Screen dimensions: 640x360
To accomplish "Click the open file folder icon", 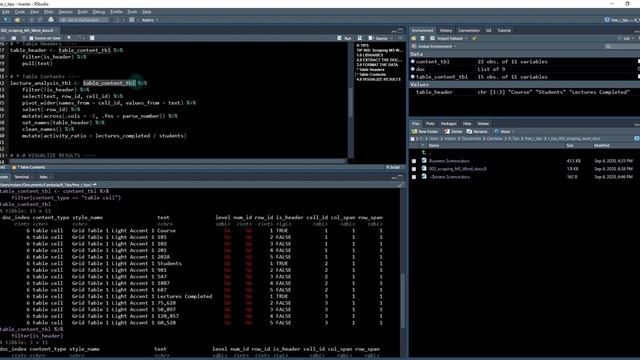I will pyautogui.click(x=17, y=20).
